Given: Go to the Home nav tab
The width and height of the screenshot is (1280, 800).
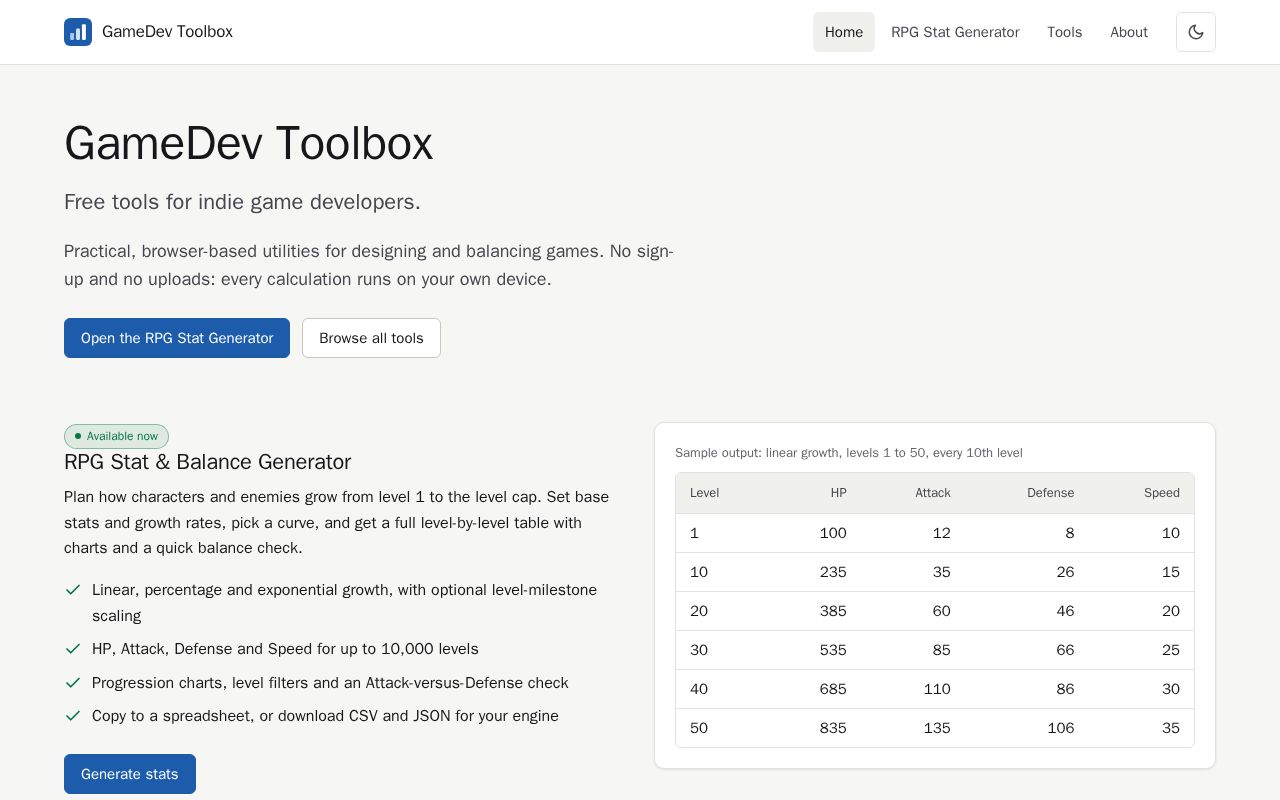Looking at the screenshot, I should click(844, 32).
